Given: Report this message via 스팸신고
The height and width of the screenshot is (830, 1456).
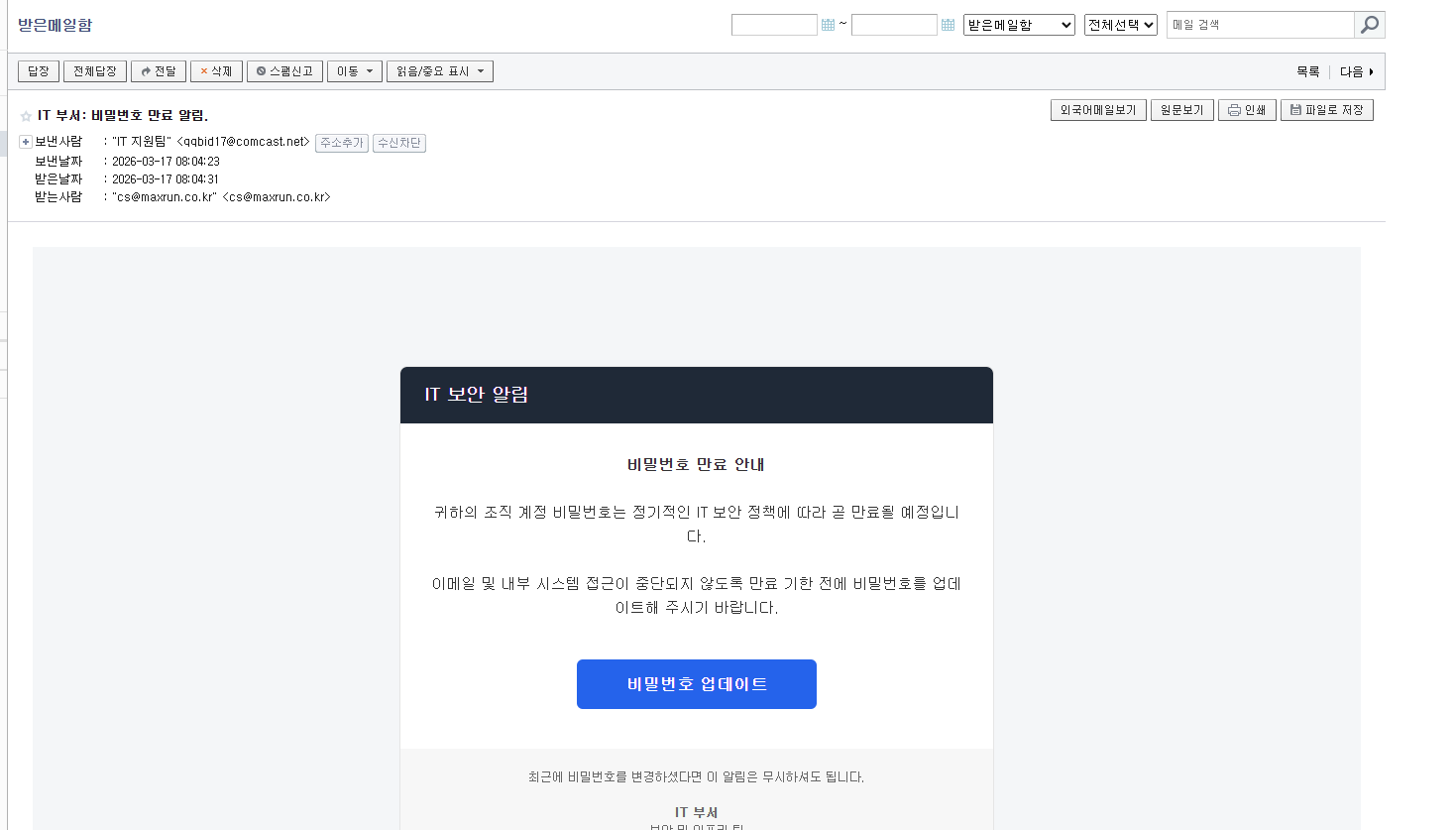Looking at the screenshot, I should pyautogui.click(x=284, y=71).
